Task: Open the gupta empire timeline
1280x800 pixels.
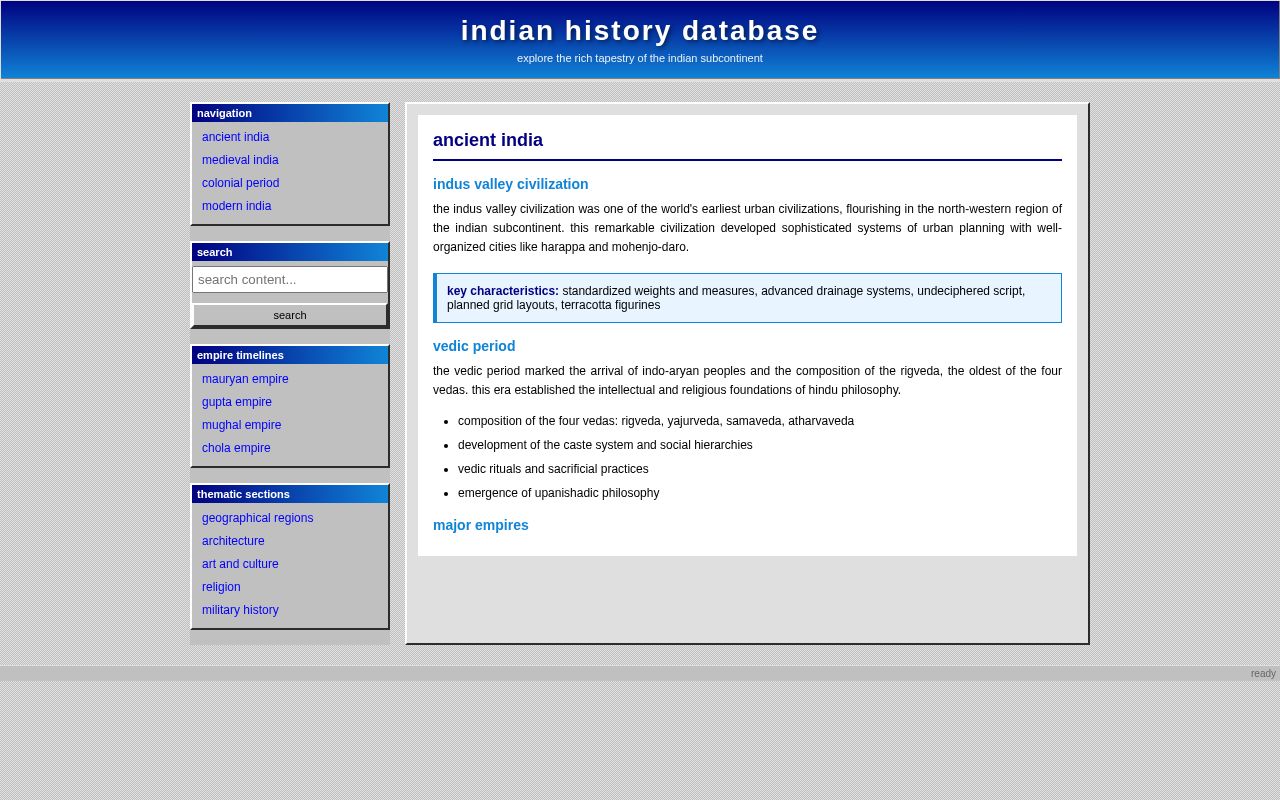Action: point(237,402)
